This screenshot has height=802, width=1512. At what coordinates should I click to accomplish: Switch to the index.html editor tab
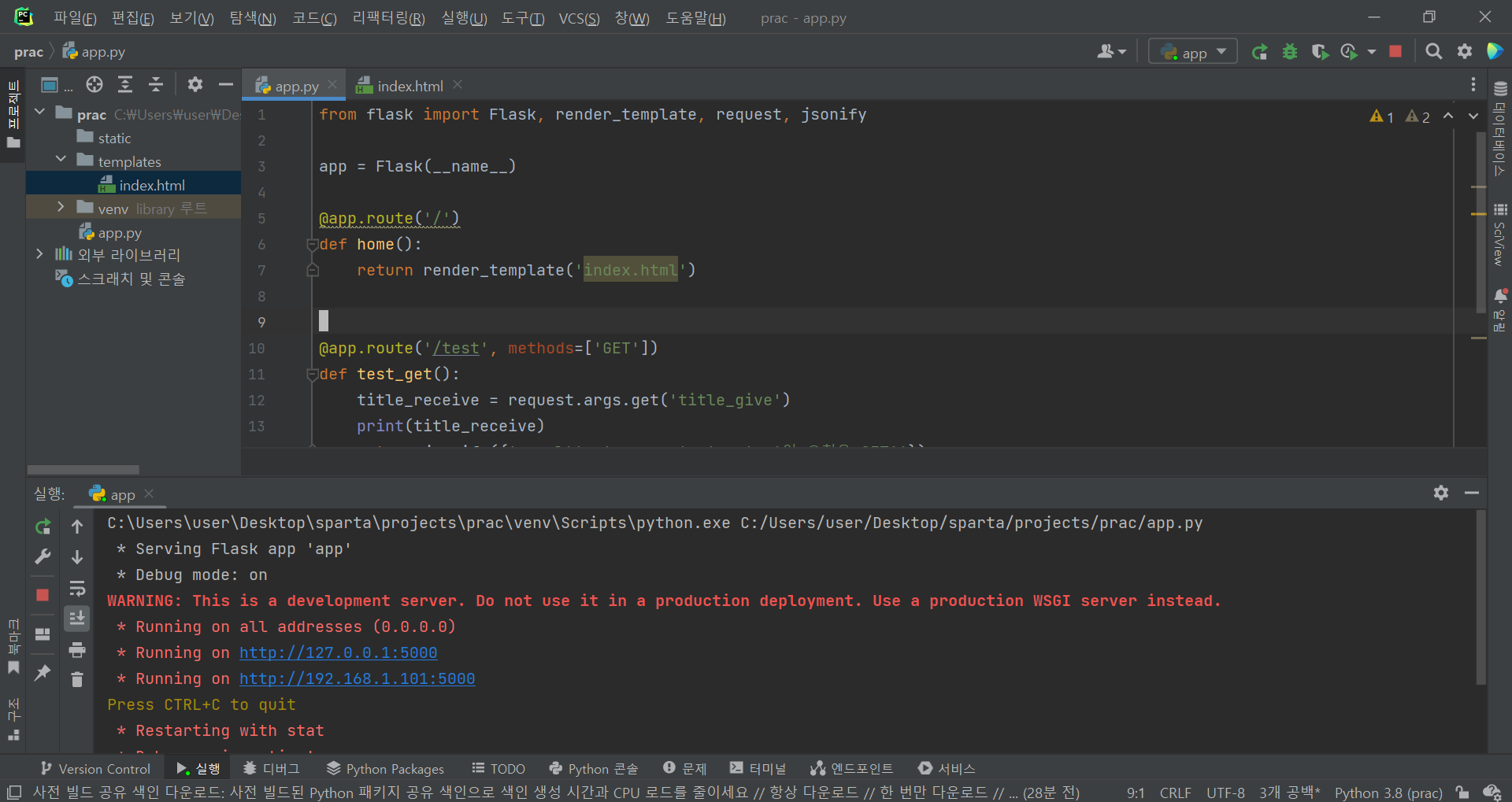(x=409, y=86)
